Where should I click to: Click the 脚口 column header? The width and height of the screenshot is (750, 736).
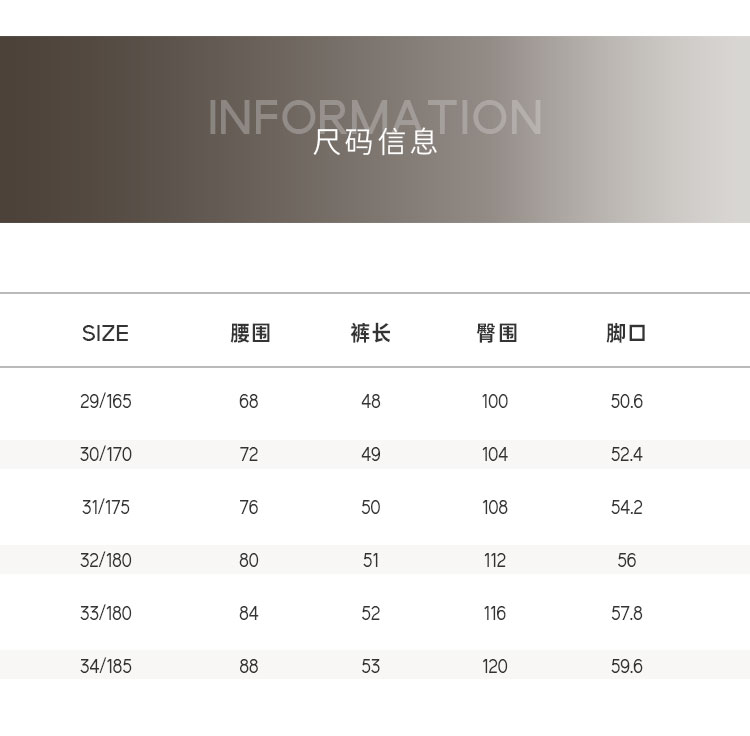(x=626, y=333)
